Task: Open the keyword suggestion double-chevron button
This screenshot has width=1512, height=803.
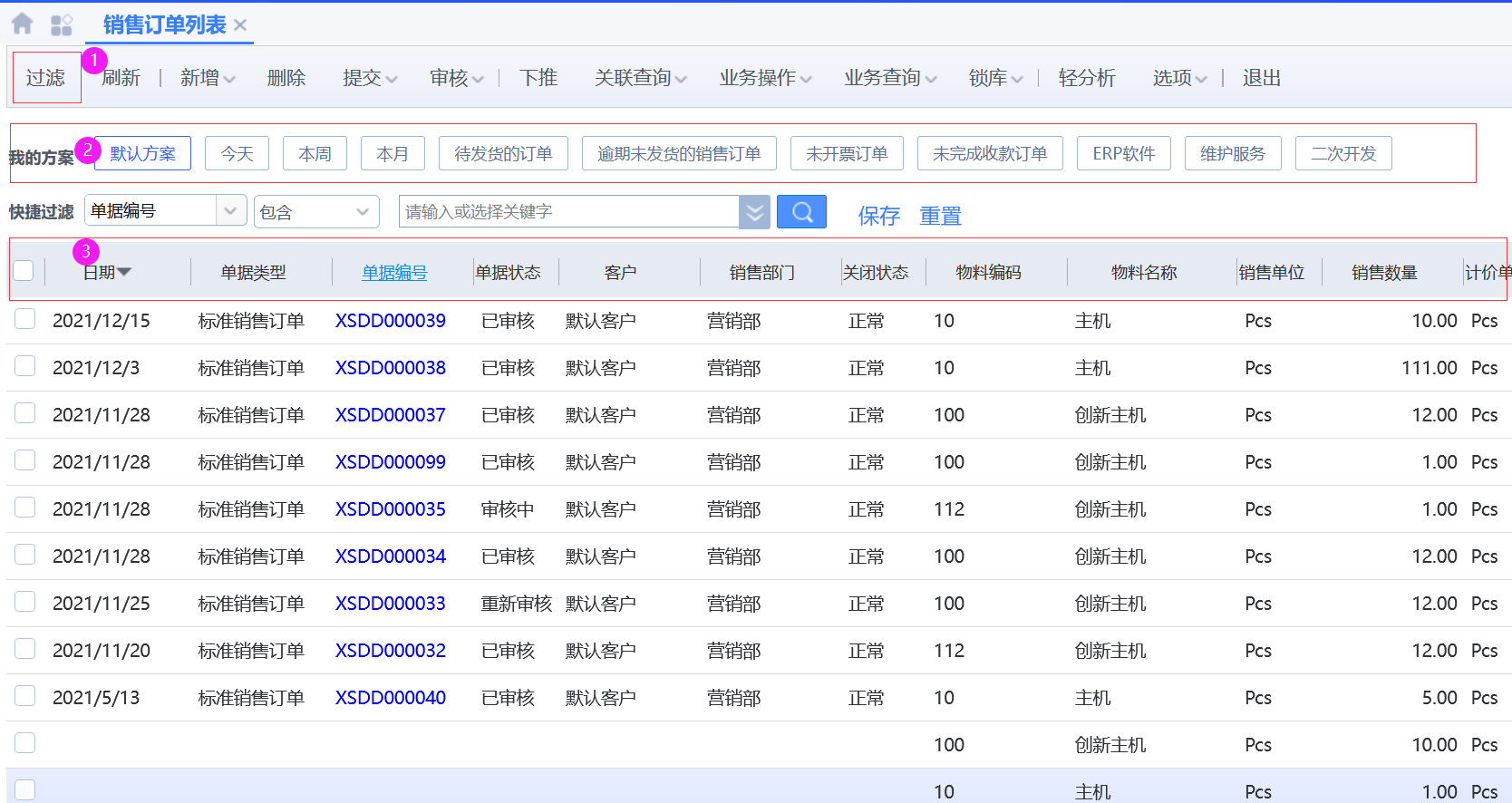Action: [754, 212]
